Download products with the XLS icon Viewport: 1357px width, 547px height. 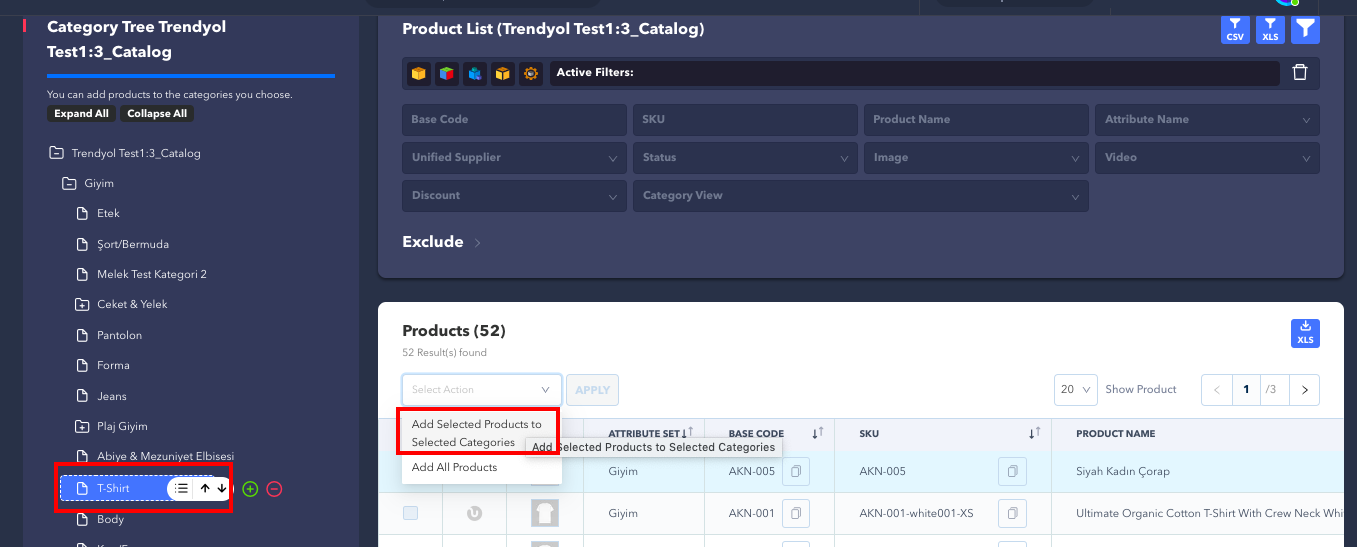[1305, 334]
